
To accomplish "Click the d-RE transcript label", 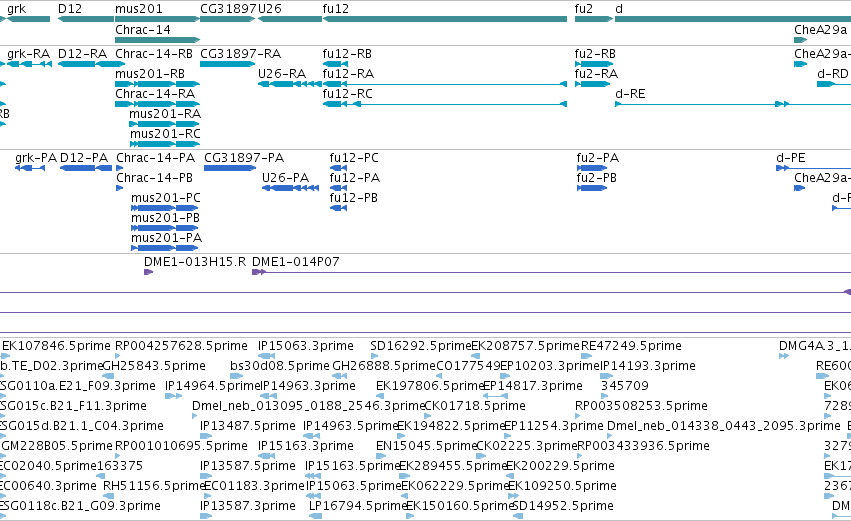I will (x=630, y=94).
